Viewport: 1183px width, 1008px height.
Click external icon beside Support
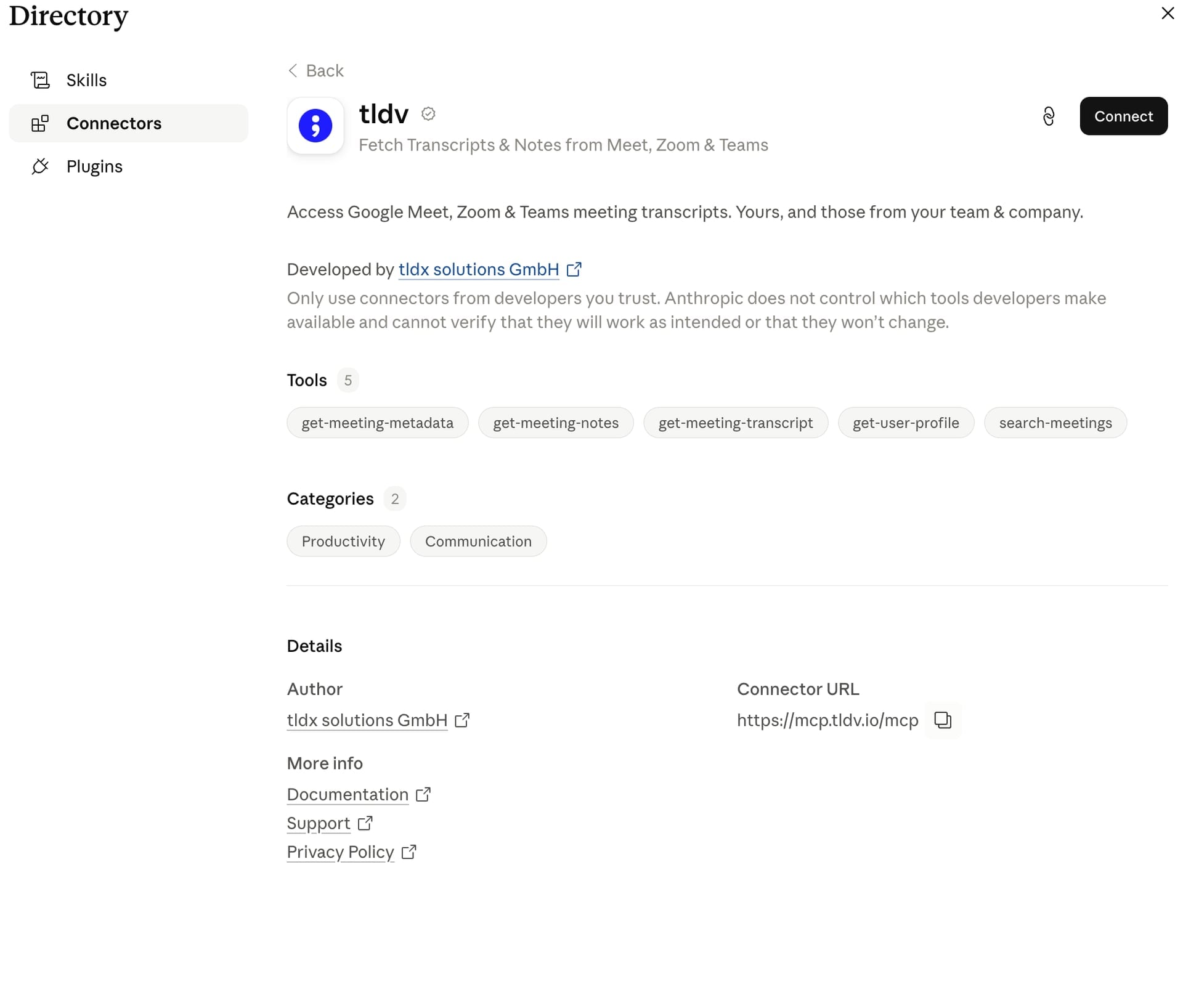point(365,823)
